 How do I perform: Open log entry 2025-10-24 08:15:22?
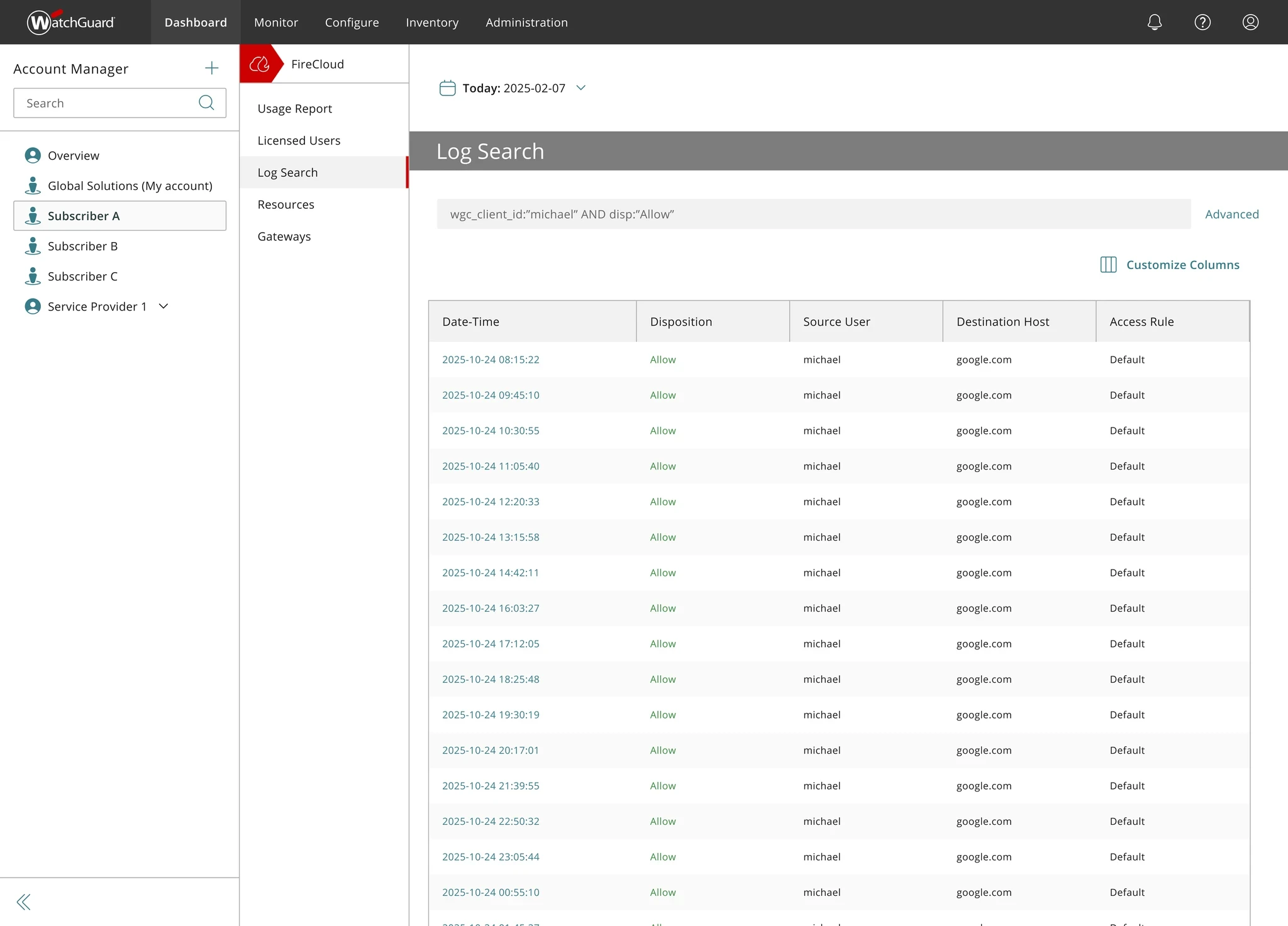(x=491, y=360)
